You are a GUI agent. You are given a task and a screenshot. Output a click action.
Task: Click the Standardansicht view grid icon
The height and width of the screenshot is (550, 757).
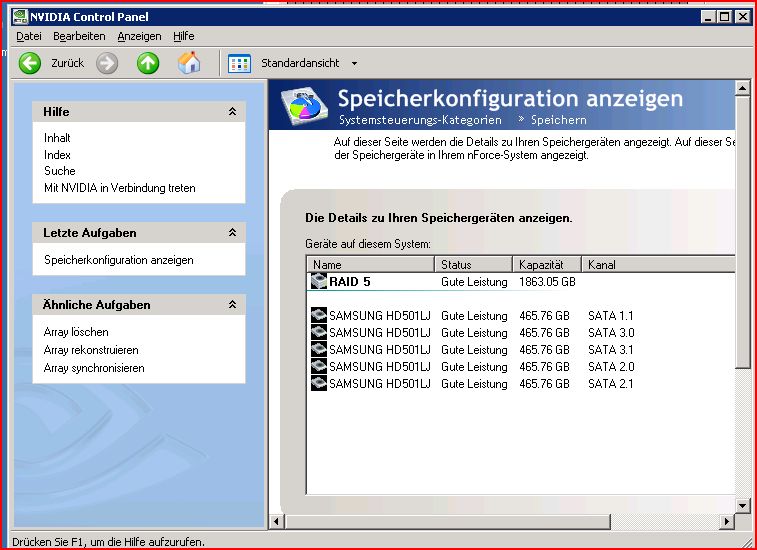click(239, 63)
